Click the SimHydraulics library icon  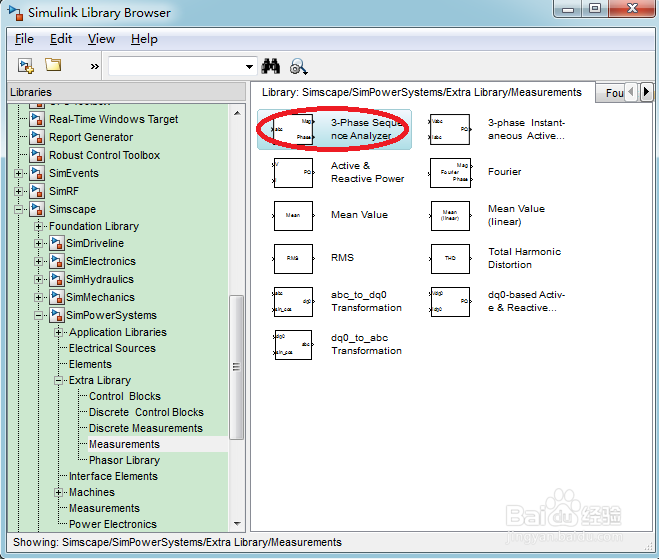click(x=57, y=280)
